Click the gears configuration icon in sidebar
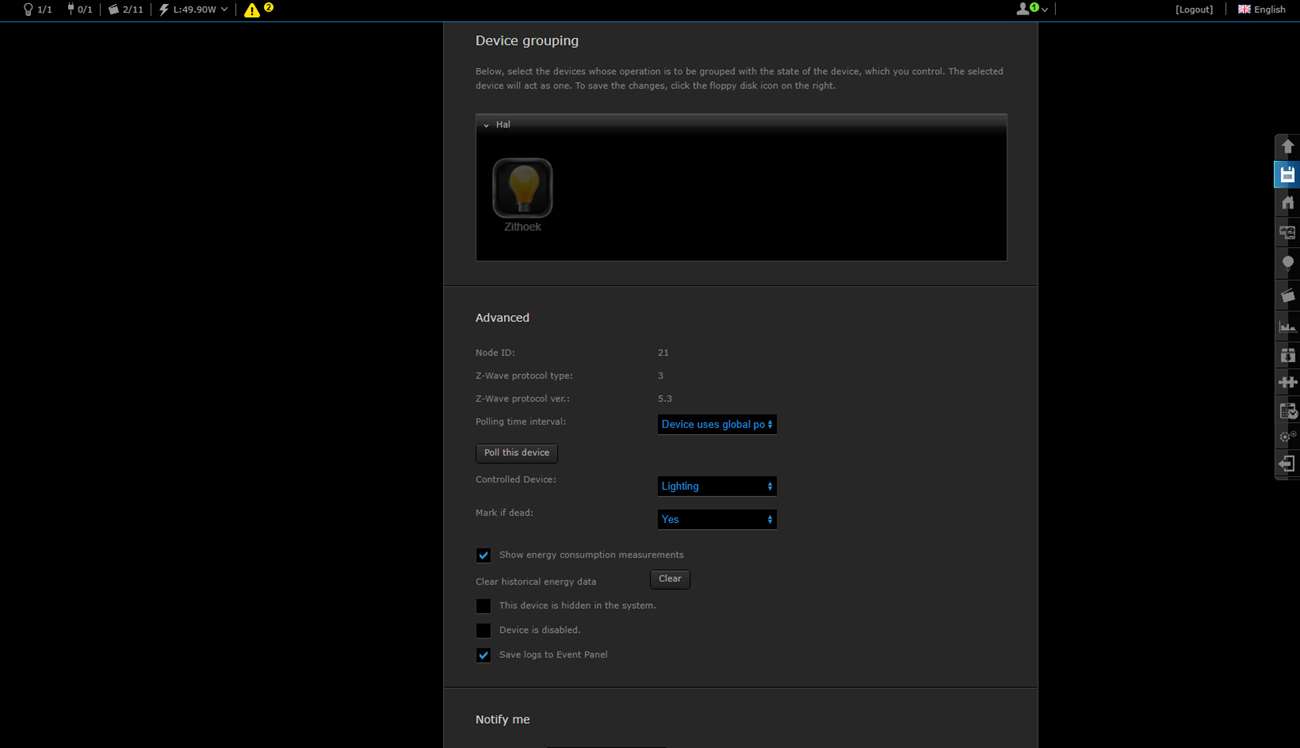 [1287, 437]
